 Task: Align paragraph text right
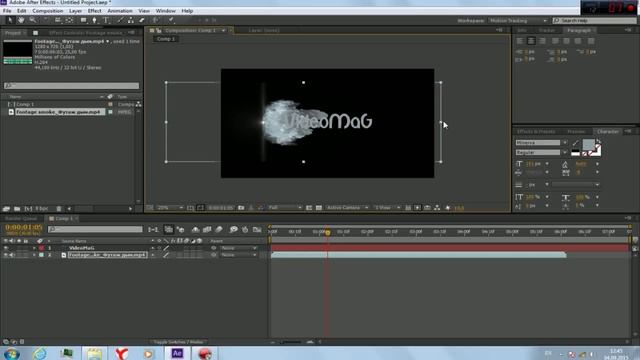tap(542, 41)
